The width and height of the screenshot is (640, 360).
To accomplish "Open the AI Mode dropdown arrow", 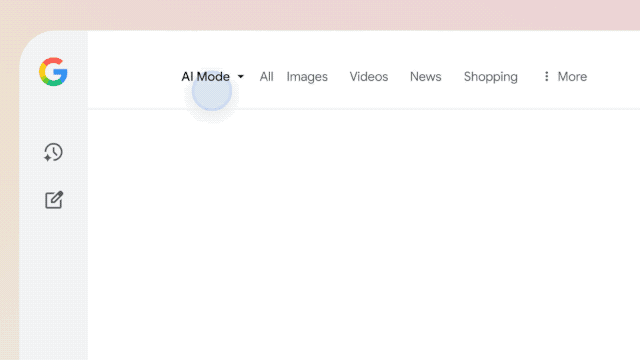I will 240,77.
